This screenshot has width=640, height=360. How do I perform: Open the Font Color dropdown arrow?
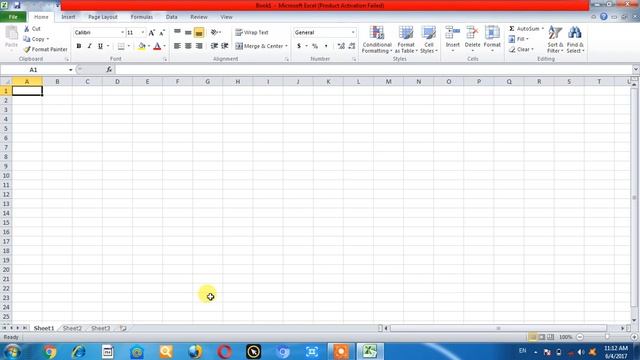(164, 46)
